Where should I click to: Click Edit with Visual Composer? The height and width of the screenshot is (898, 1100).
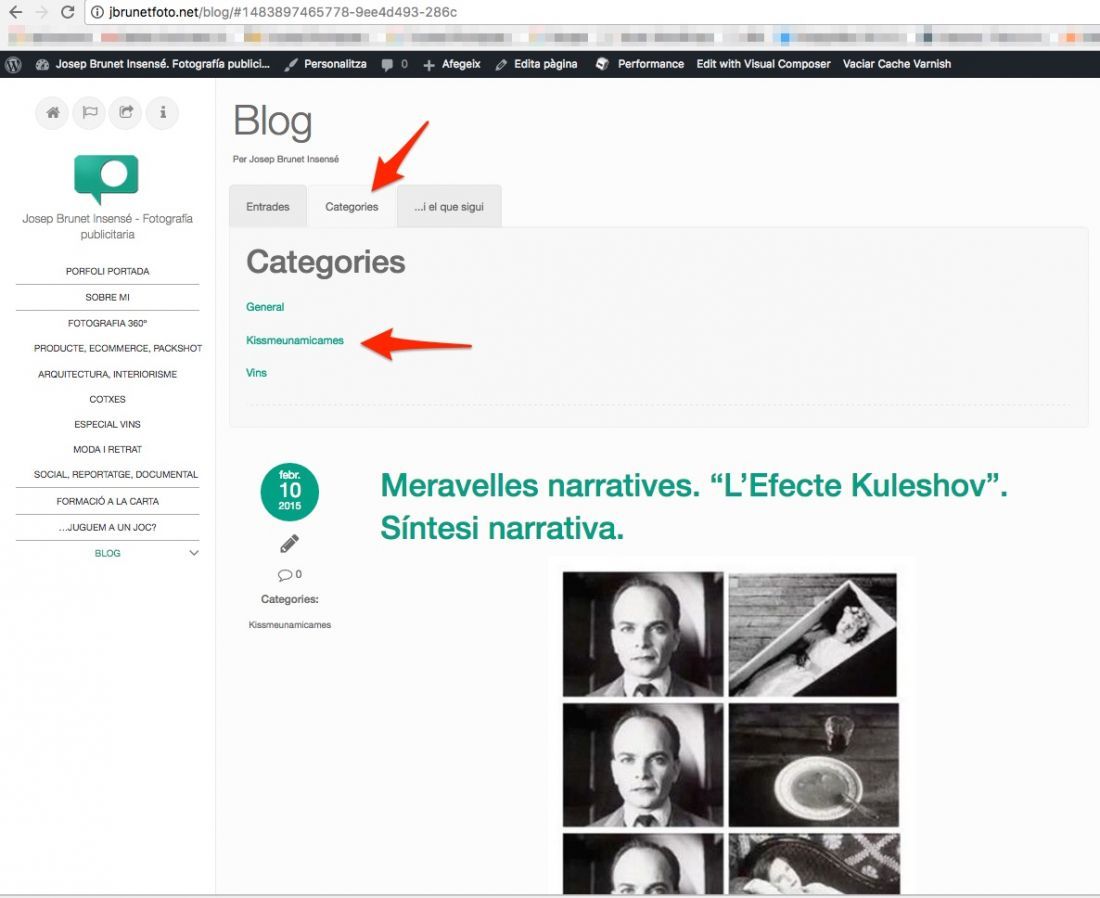763,64
